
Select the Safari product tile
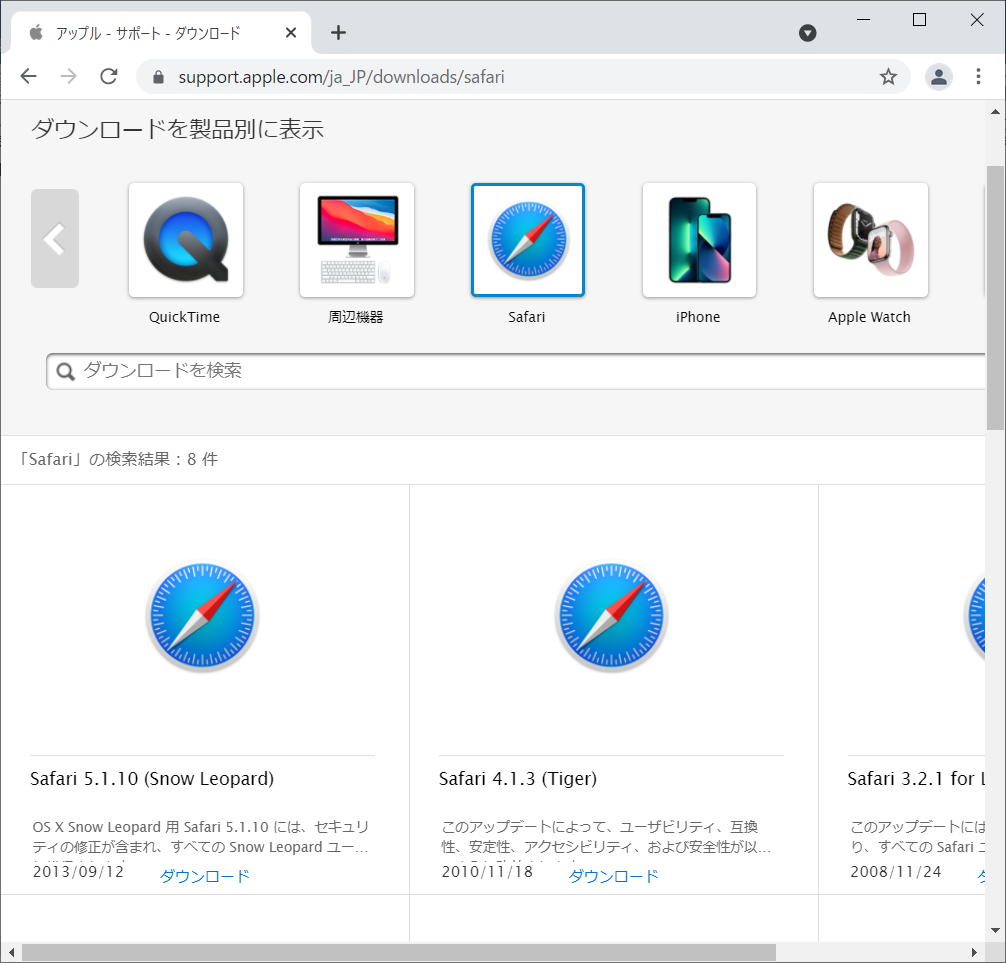click(x=527, y=240)
